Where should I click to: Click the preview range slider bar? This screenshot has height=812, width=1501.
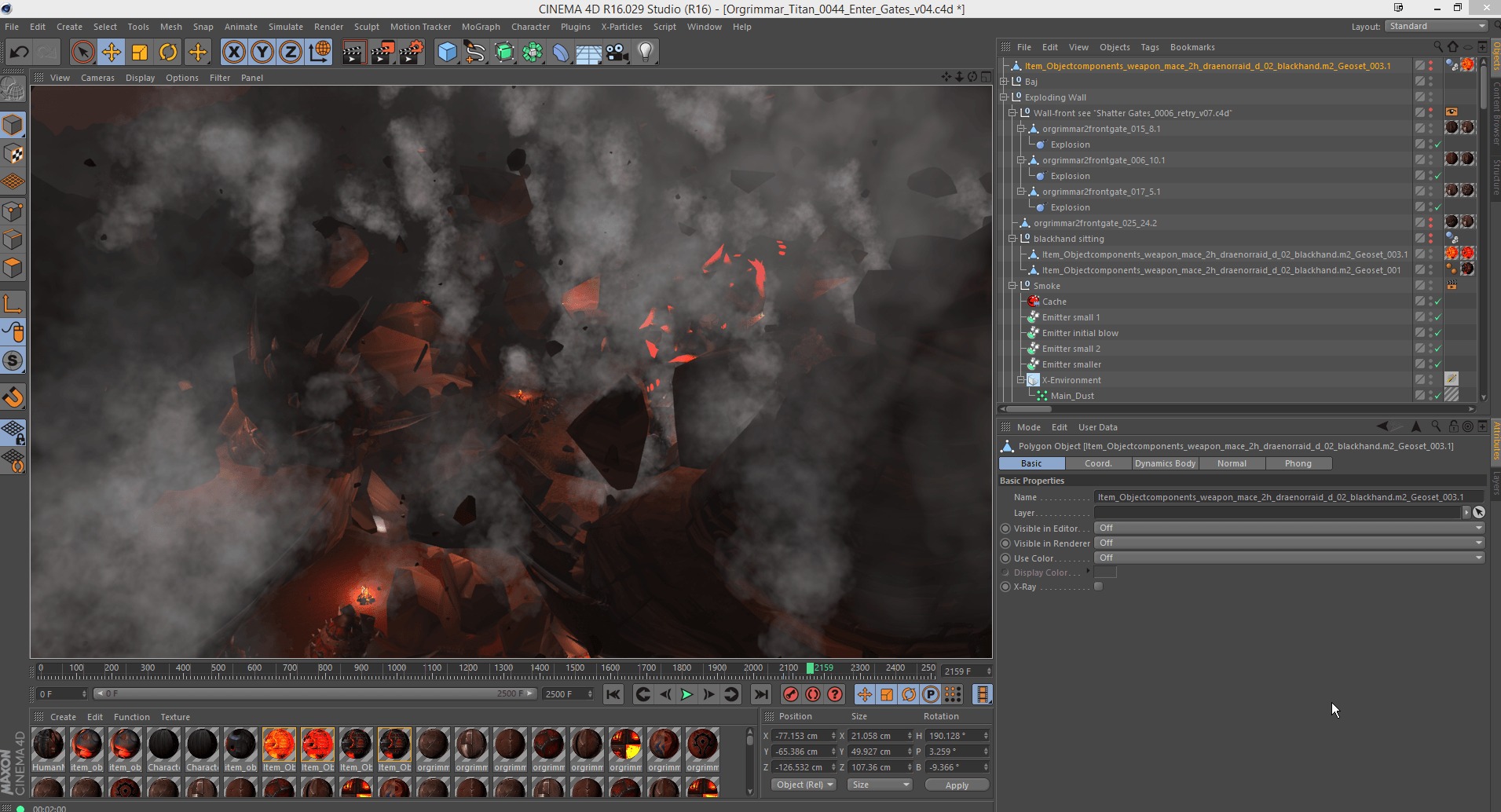coord(314,693)
